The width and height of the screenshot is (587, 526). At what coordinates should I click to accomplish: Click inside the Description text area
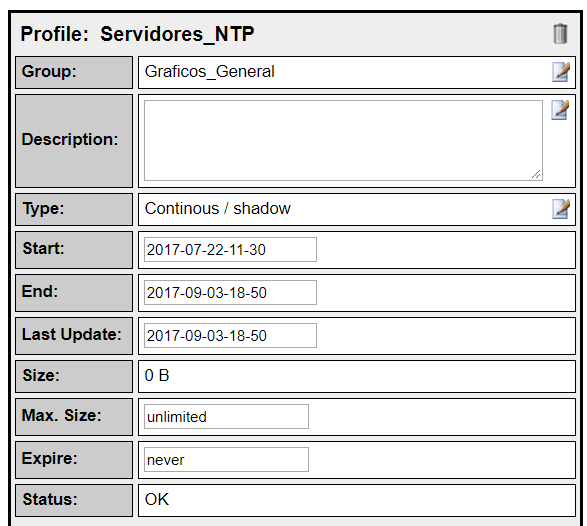click(343, 140)
